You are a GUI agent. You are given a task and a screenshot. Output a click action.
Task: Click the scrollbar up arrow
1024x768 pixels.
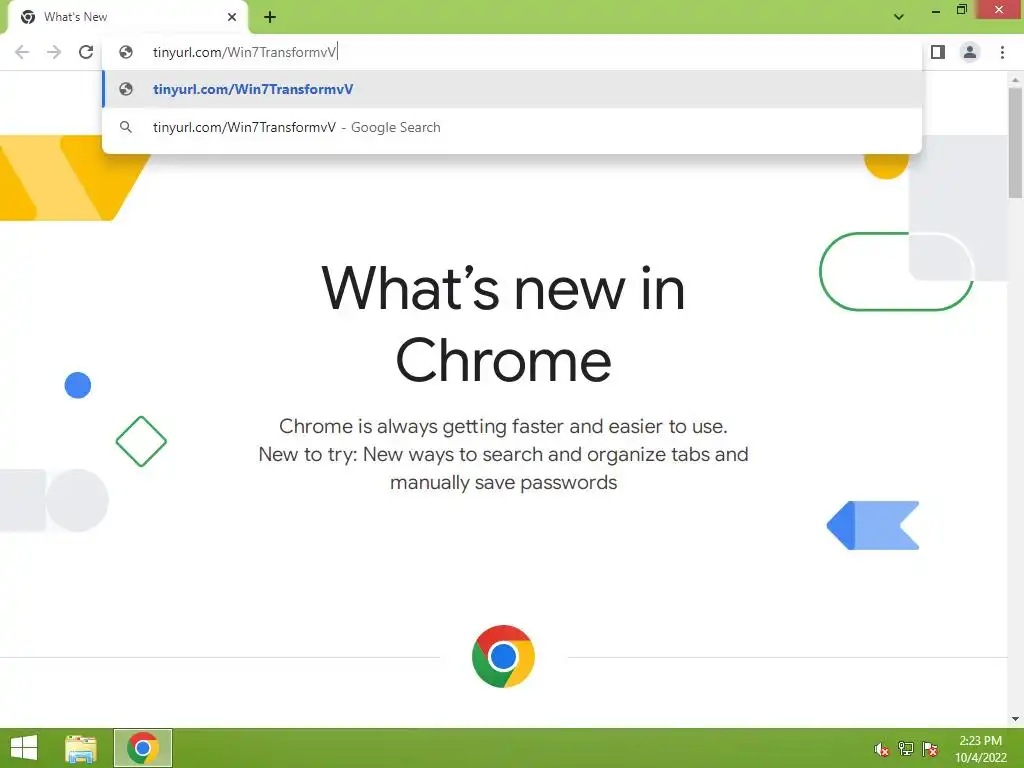click(1015, 80)
